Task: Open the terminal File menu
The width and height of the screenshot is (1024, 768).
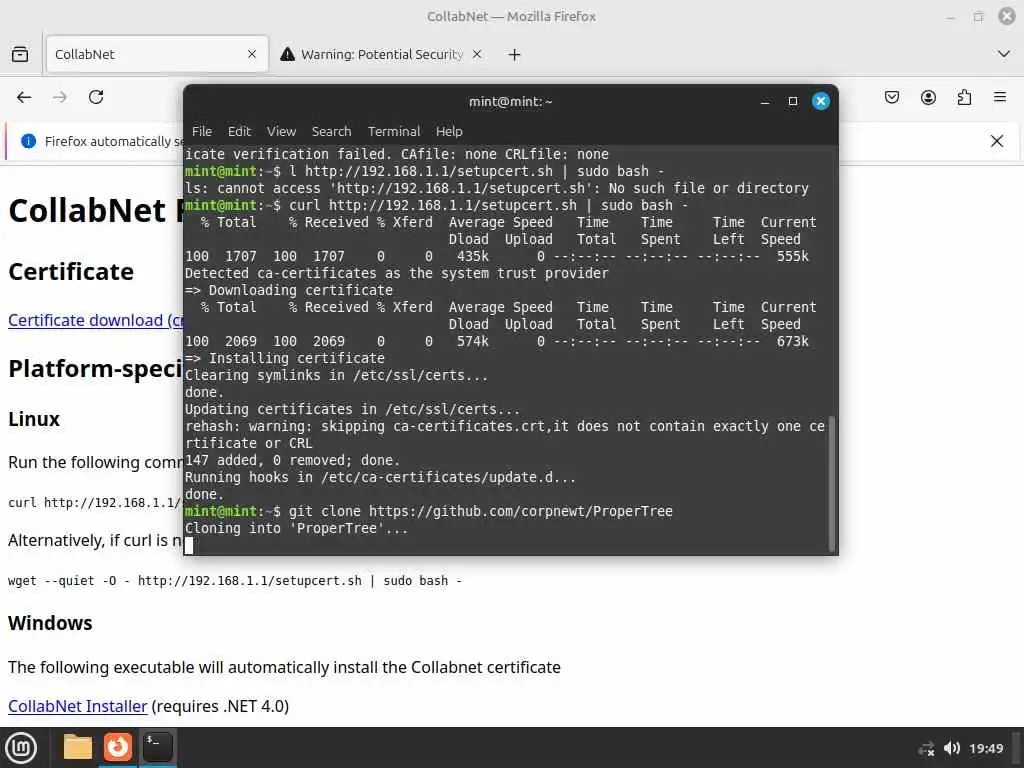Action: (x=202, y=131)
